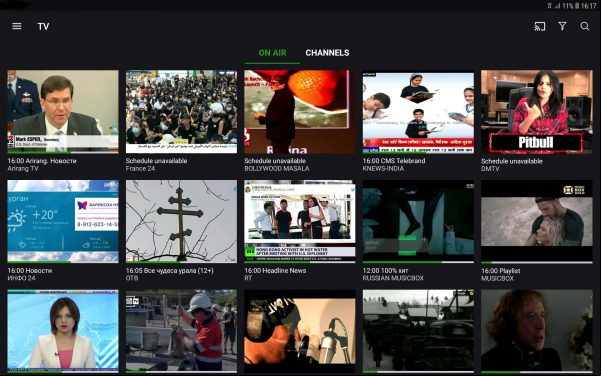Open thumbnail showing studio microphones
The image size is (601, 376).
click(300, 331)
